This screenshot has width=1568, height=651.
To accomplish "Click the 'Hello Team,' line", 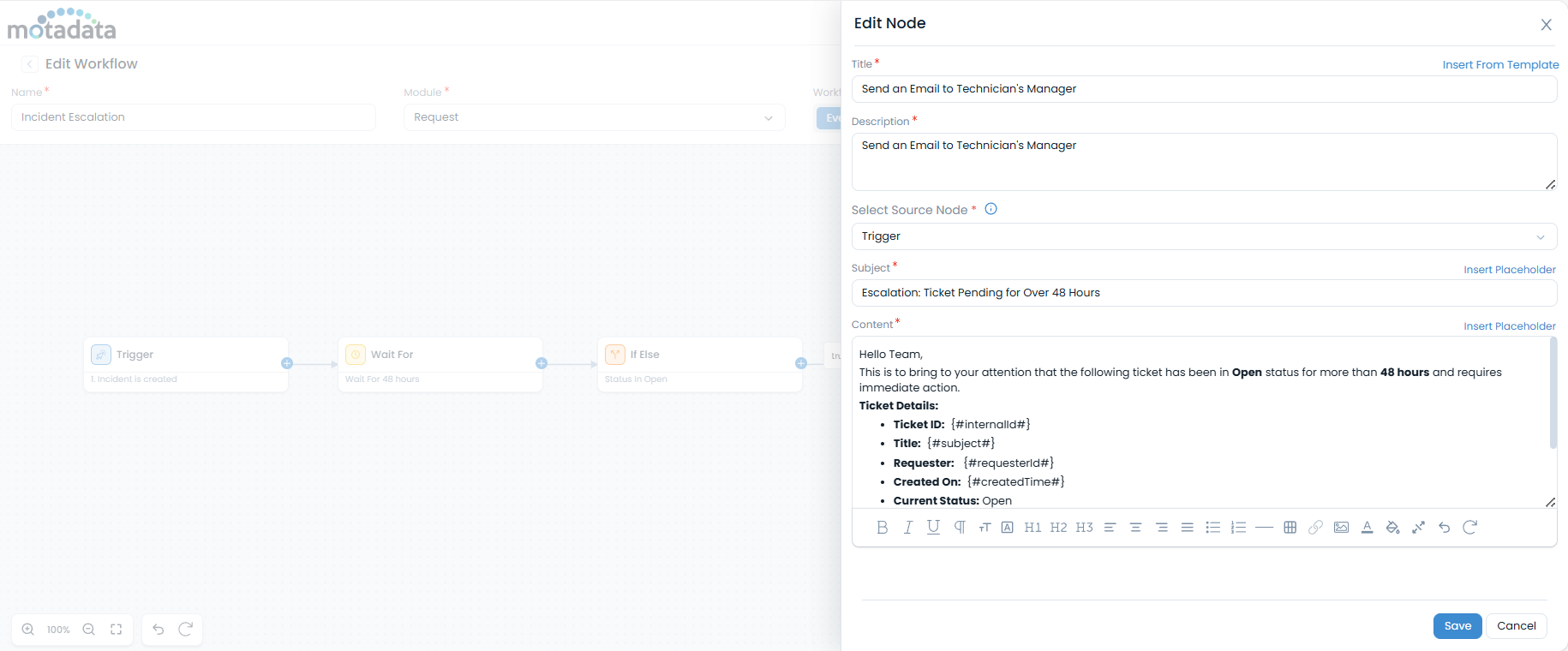I will [x=891, y=355].
